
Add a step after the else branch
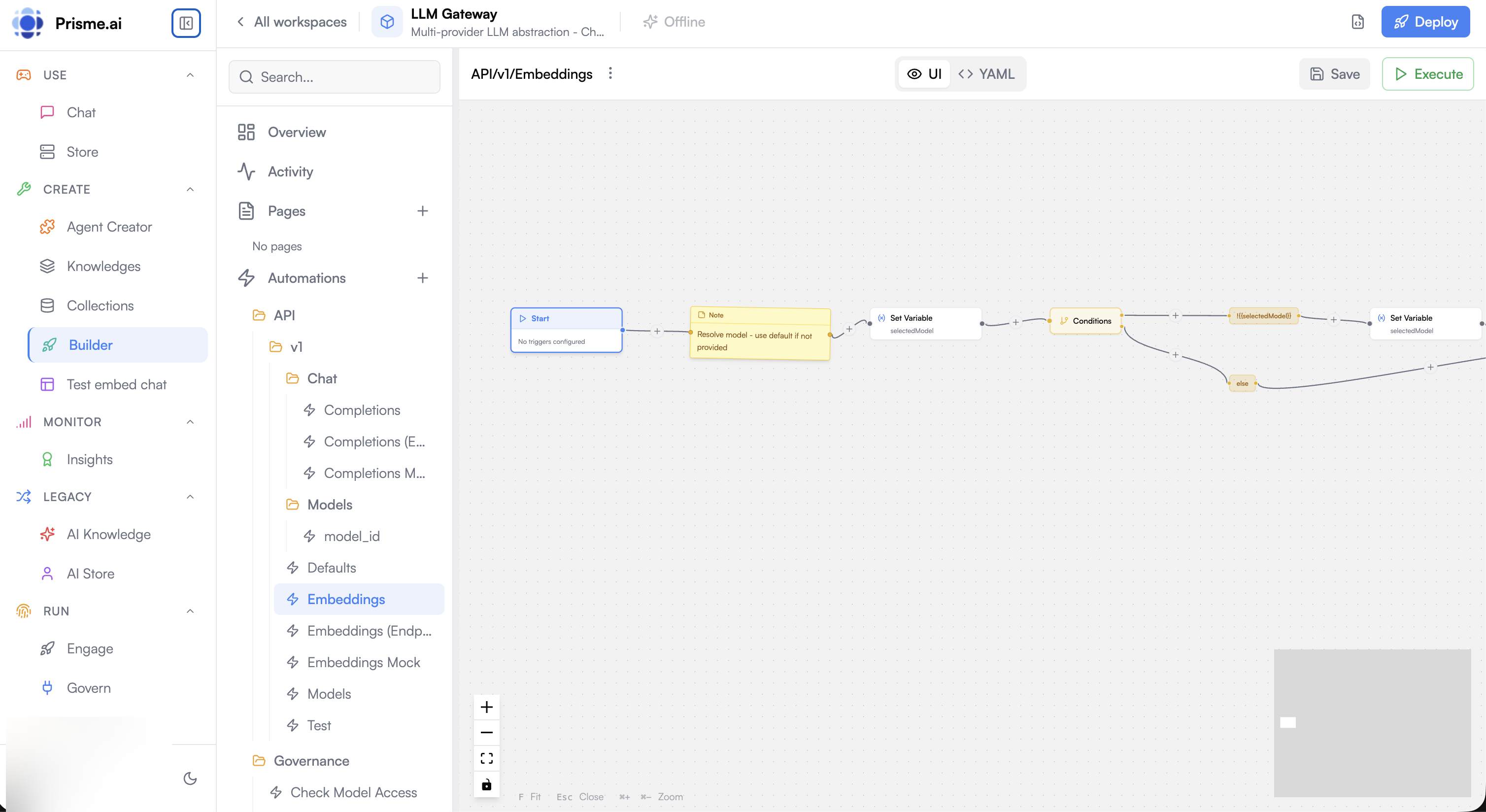(x=1430, y=368)
